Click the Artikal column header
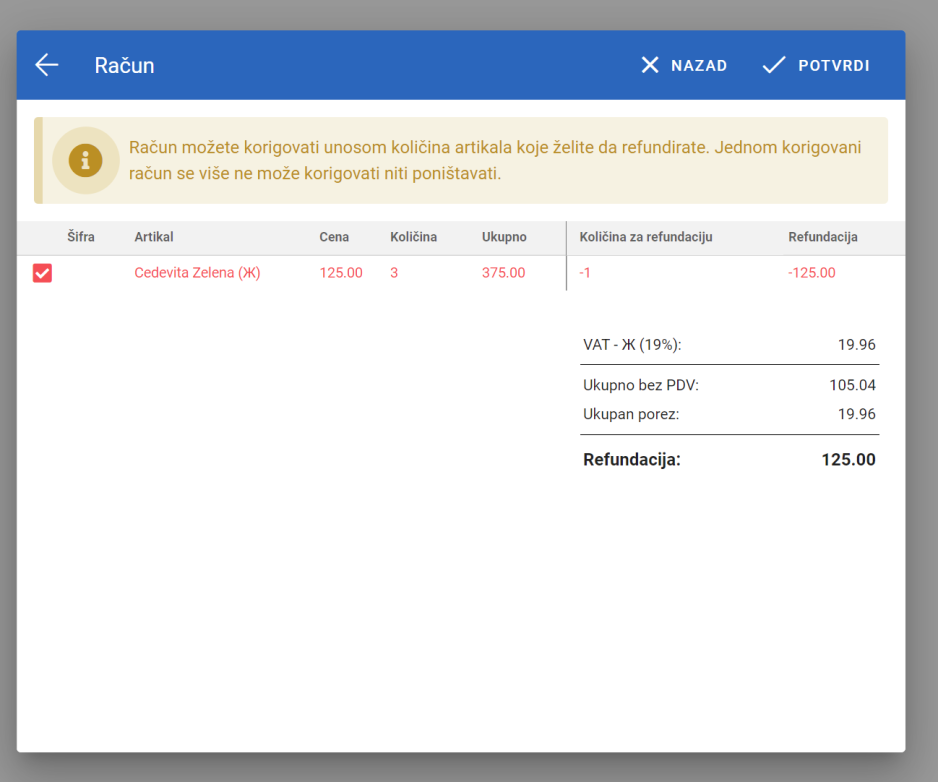 click(152, 237)
